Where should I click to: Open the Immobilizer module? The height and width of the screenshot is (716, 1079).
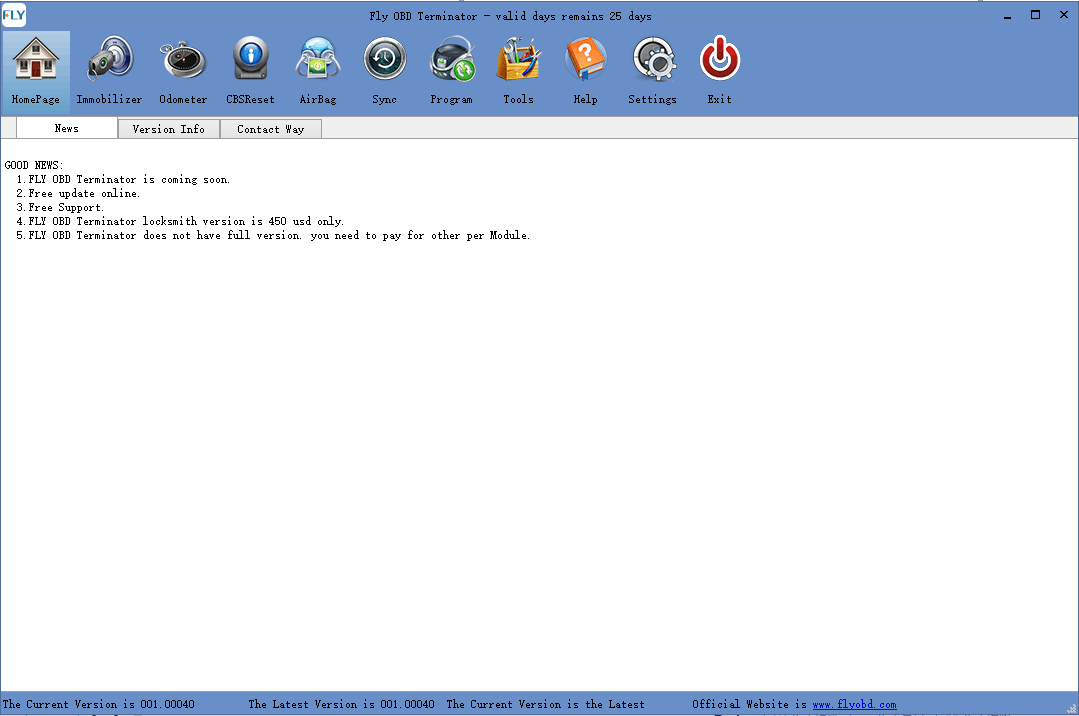109,70
